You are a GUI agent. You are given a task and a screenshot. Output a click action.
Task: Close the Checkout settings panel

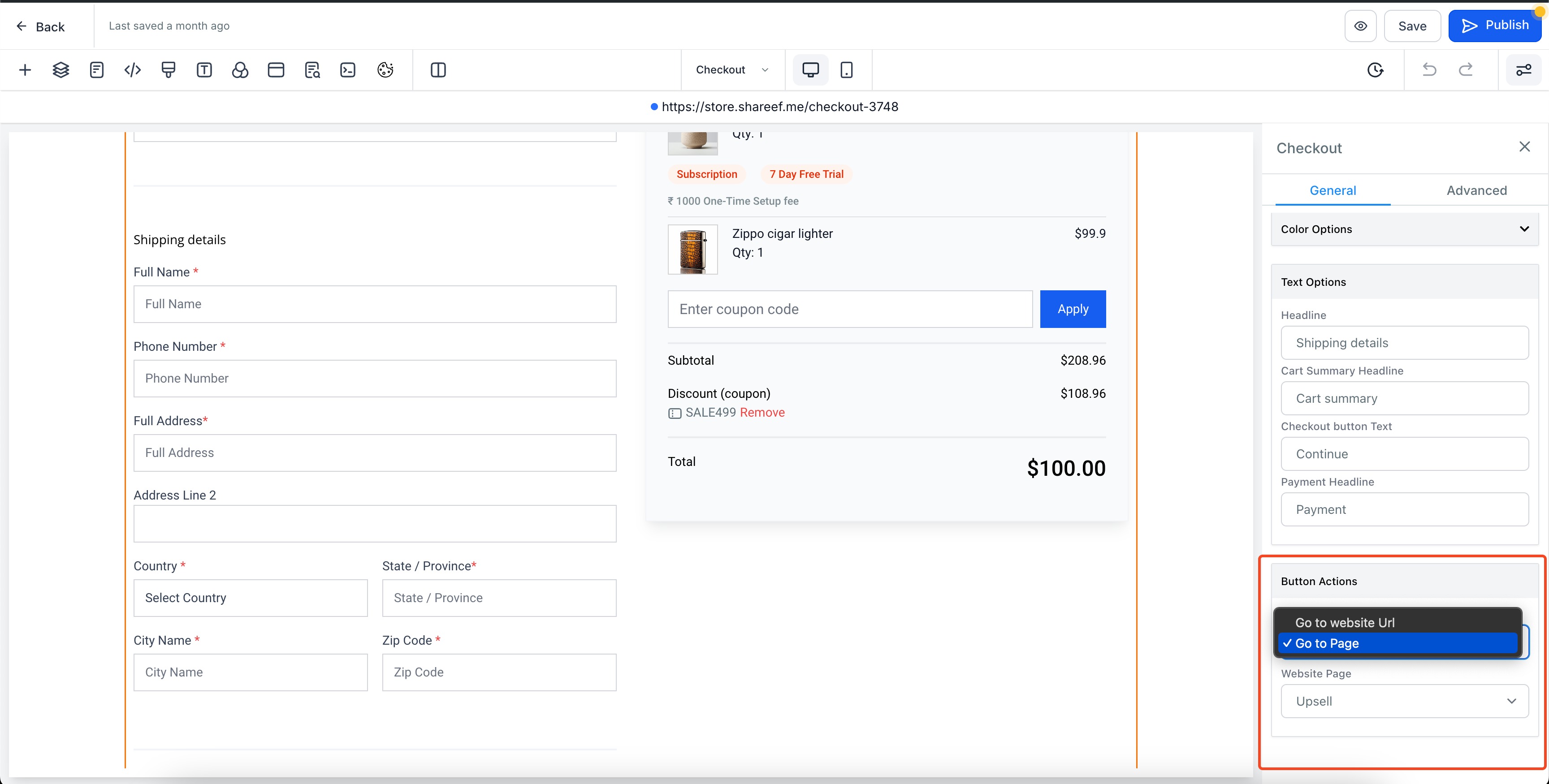tap(1524, 146)
